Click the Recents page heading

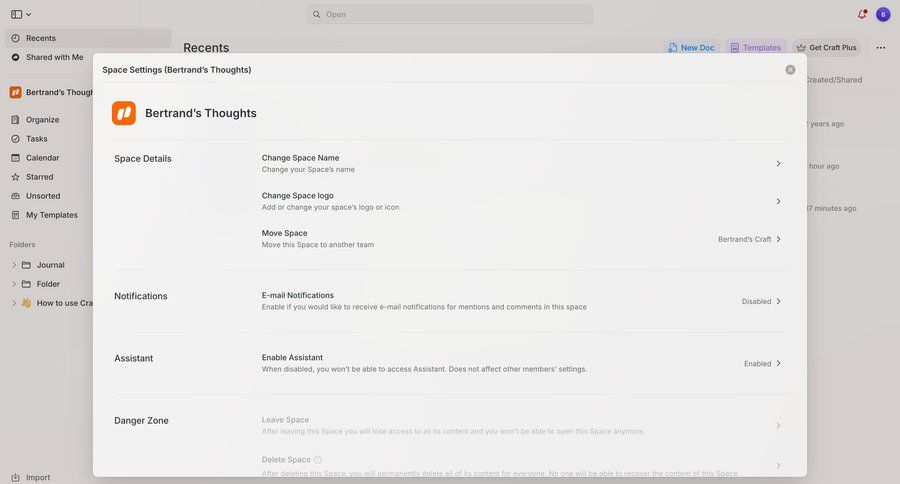[x=206, y=48]
